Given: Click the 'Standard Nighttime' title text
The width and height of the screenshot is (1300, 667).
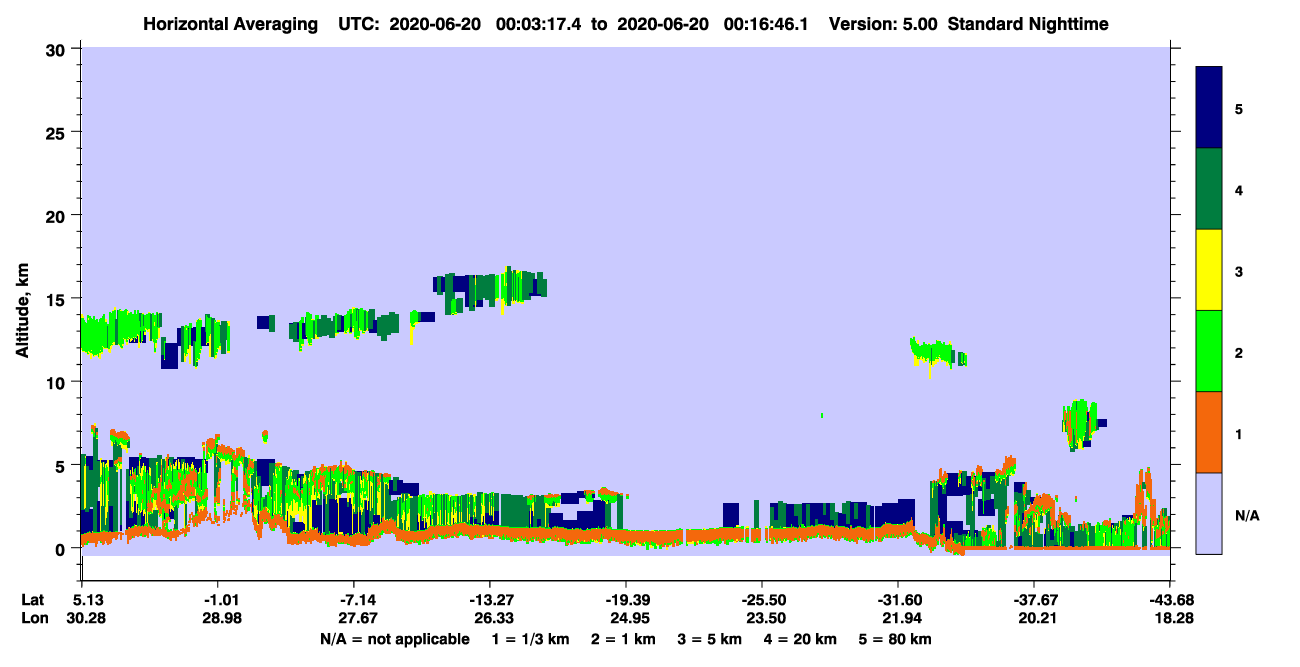Looking at the screenshot, I should tap(1028, 23).
